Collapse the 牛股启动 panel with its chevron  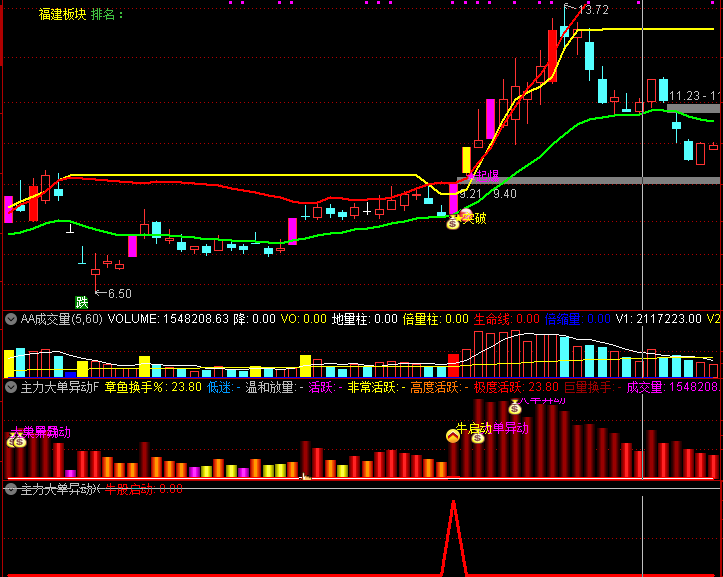[11, 489]
